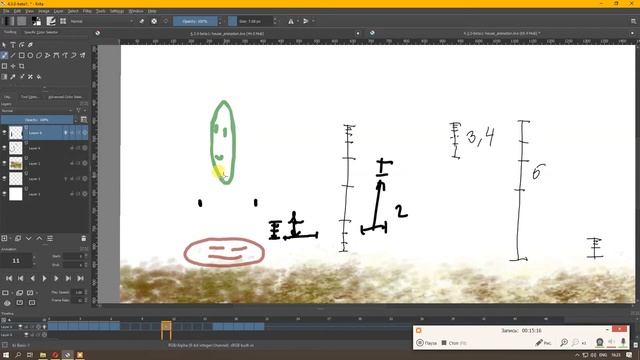Open the Settings menu
The image size is (640, 360).
(117, 11)
